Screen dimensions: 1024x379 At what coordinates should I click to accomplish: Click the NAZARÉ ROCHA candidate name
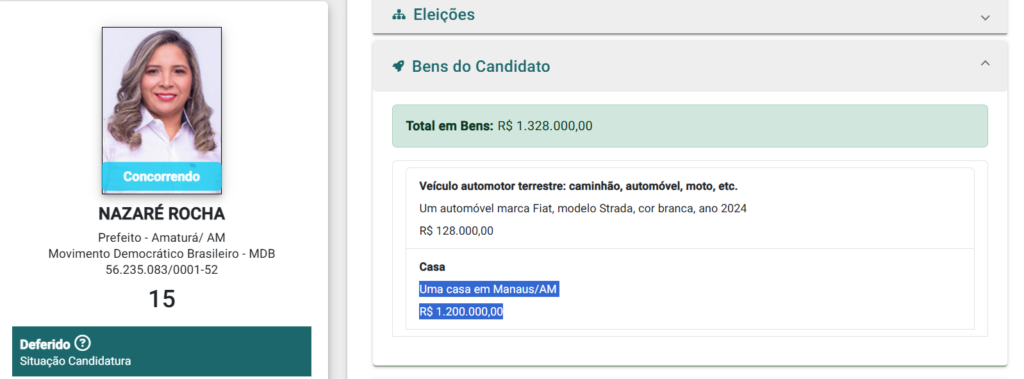click(x=162, y=214)
